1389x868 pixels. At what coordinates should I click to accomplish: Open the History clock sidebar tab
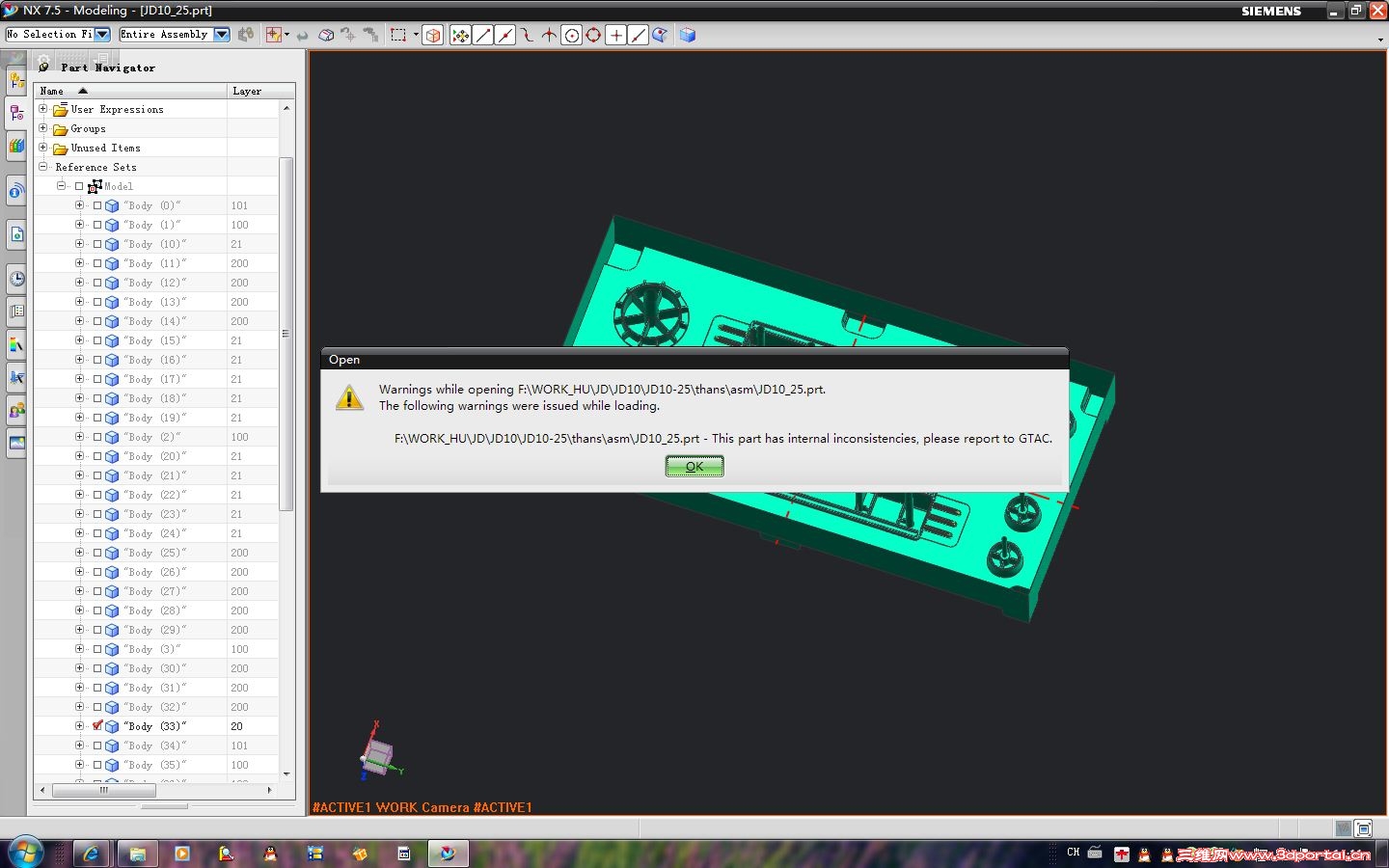16,279
